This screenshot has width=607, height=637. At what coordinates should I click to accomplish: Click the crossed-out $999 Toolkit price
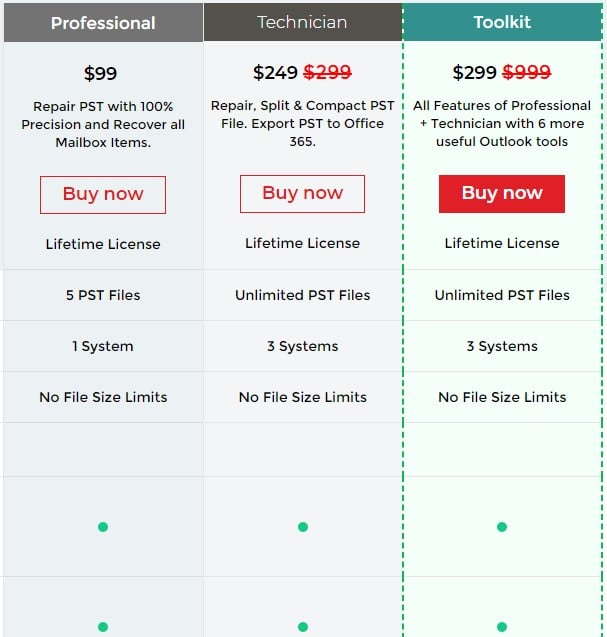tap(527, 73)
